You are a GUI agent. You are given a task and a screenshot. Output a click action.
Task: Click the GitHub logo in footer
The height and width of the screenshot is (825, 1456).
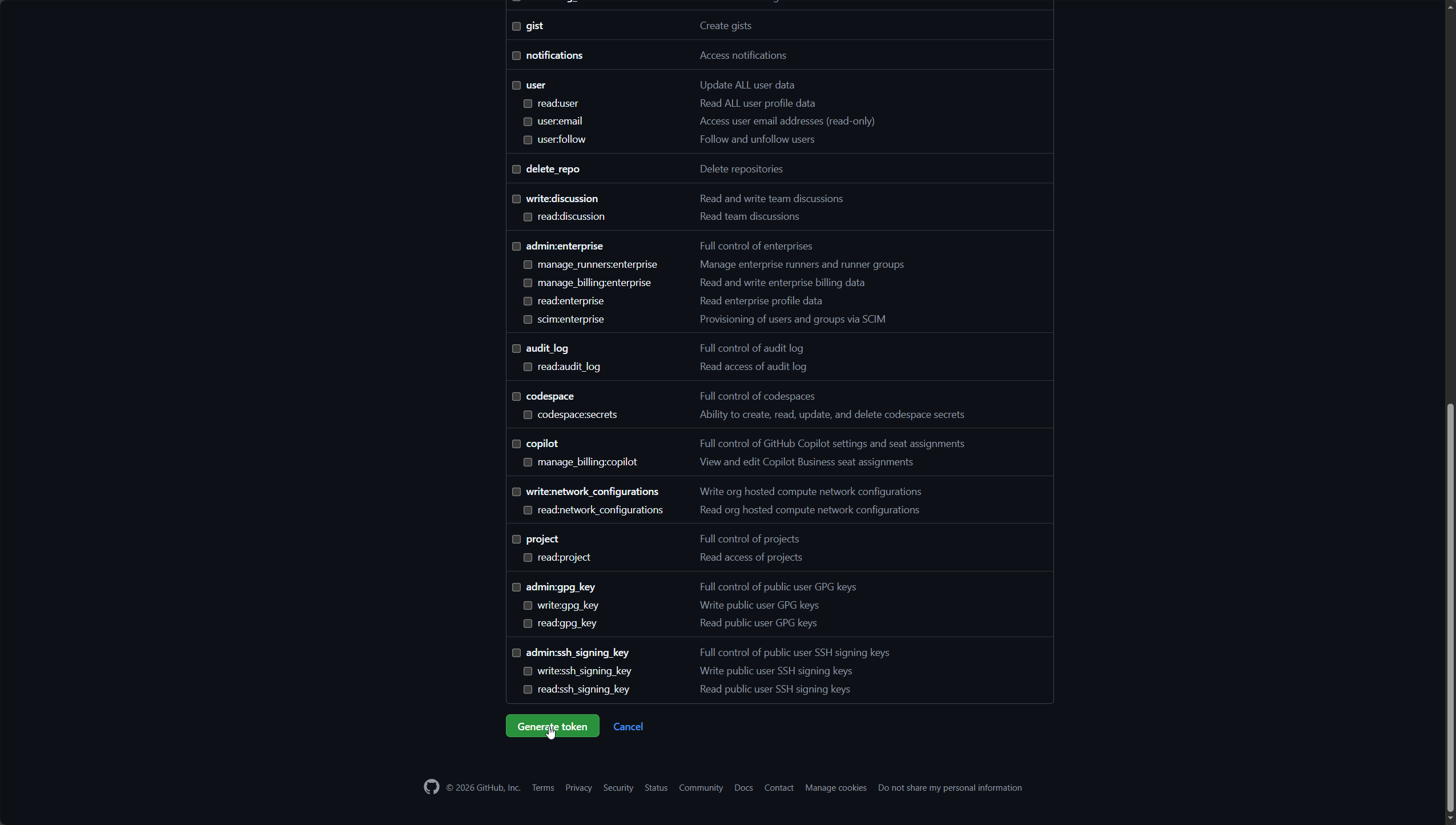431,787
